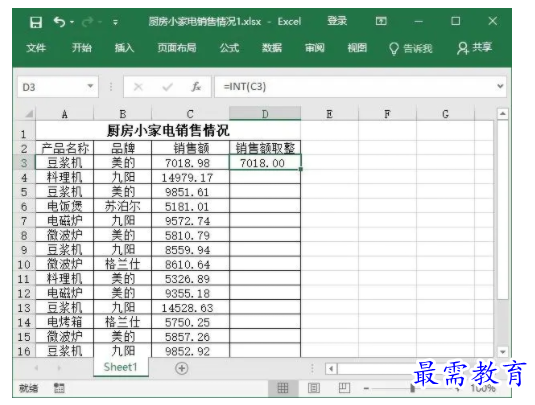Select the 电烤箱 product cell
The width and height of the screenshot is (535, 405).
pos(64,322)
